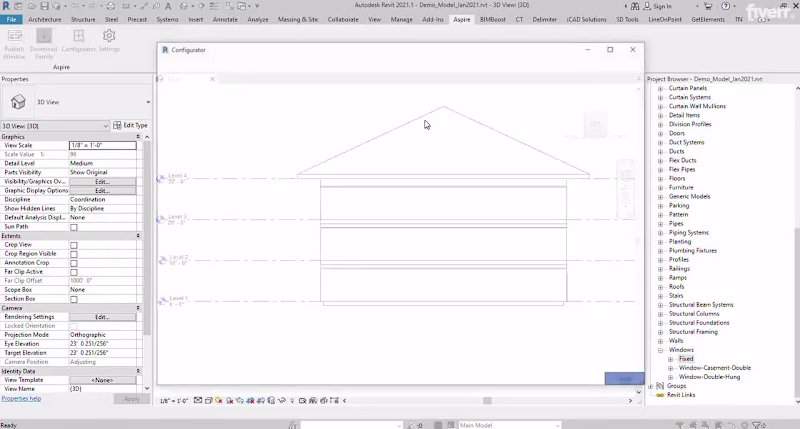Click the view scale 1/8" = 1'-0" in view control bar
The image size is (800, 429).
(174, 401)
